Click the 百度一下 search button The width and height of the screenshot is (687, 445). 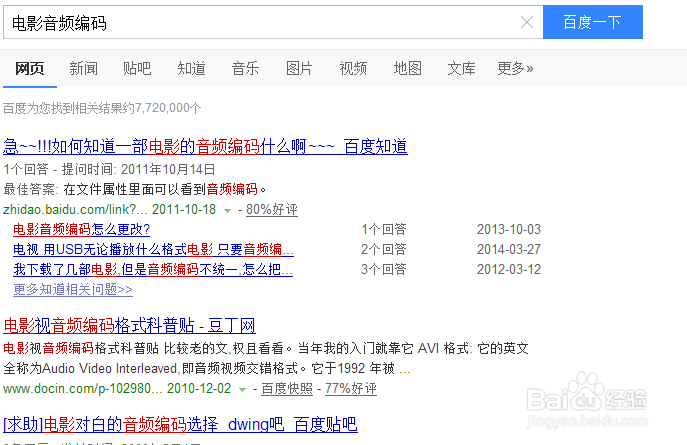click(593, 22)
